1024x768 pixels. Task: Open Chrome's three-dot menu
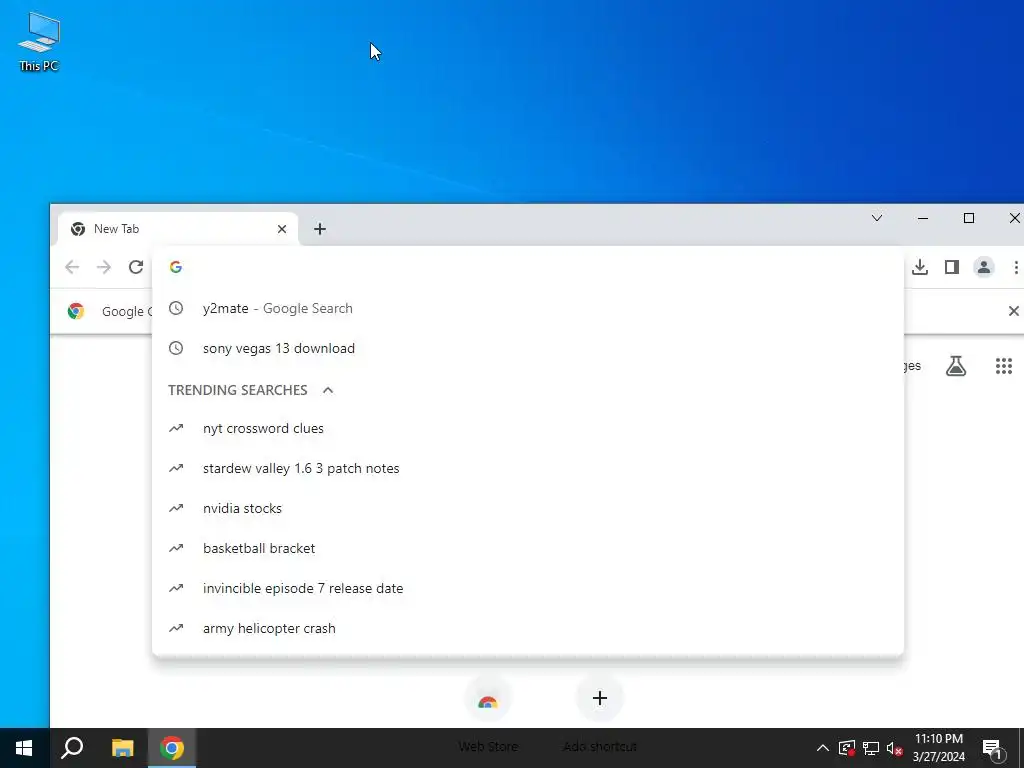[1016, 267]
